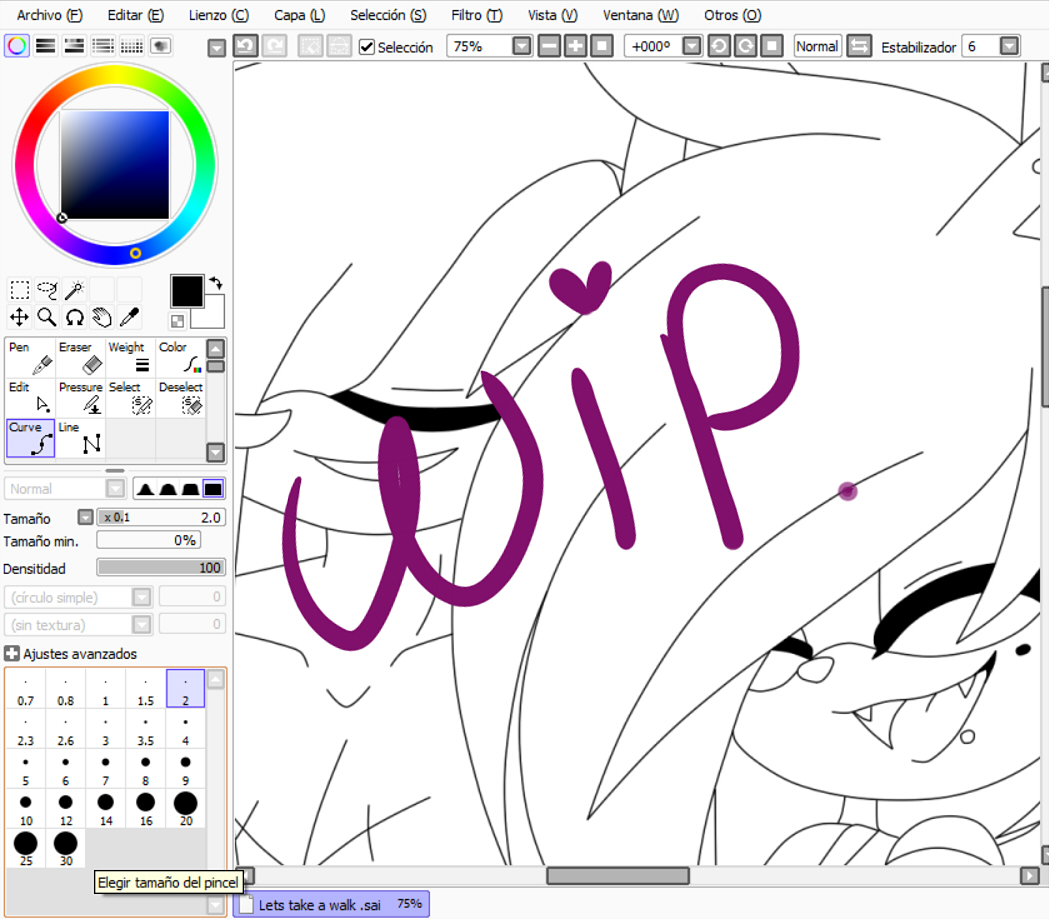
Task: Open the Capa menu
Action: [300, 15]
